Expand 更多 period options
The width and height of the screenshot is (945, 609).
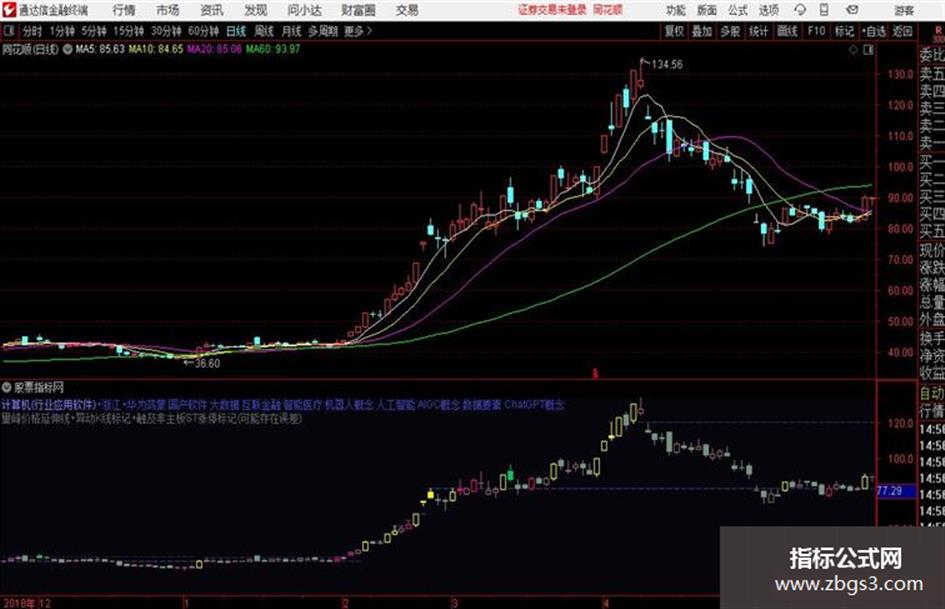pos(358,31)
